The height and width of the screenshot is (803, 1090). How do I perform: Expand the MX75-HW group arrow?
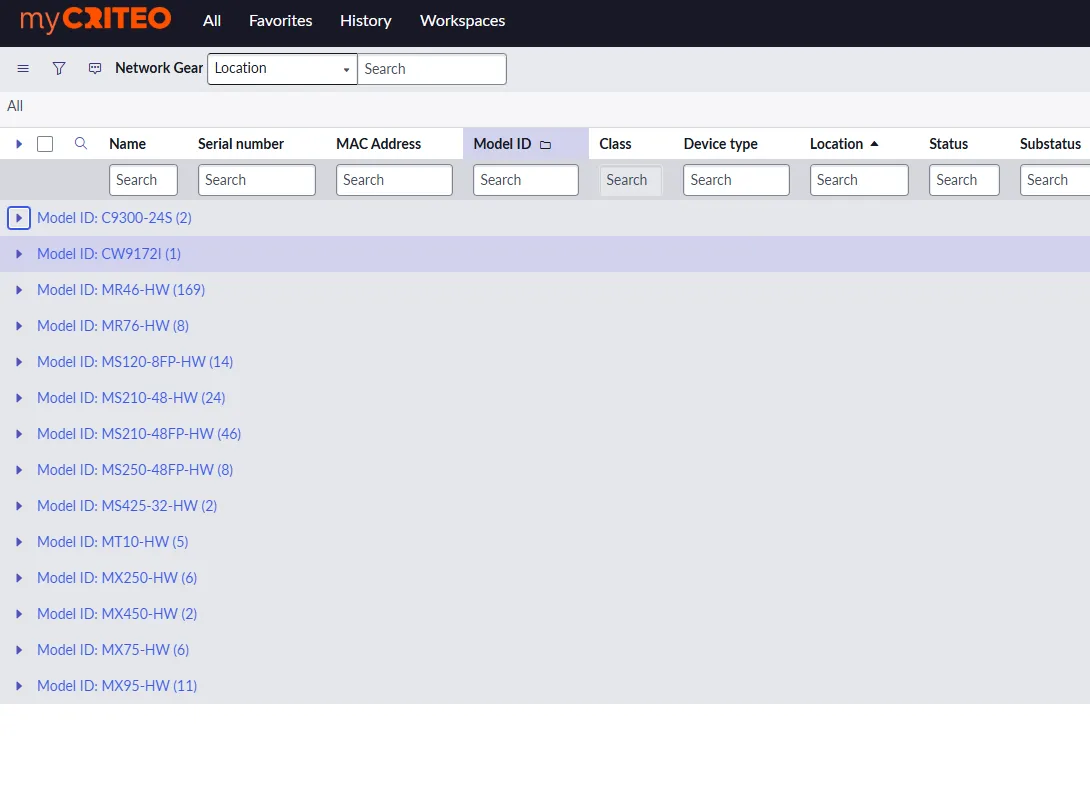tap(19, 650)
